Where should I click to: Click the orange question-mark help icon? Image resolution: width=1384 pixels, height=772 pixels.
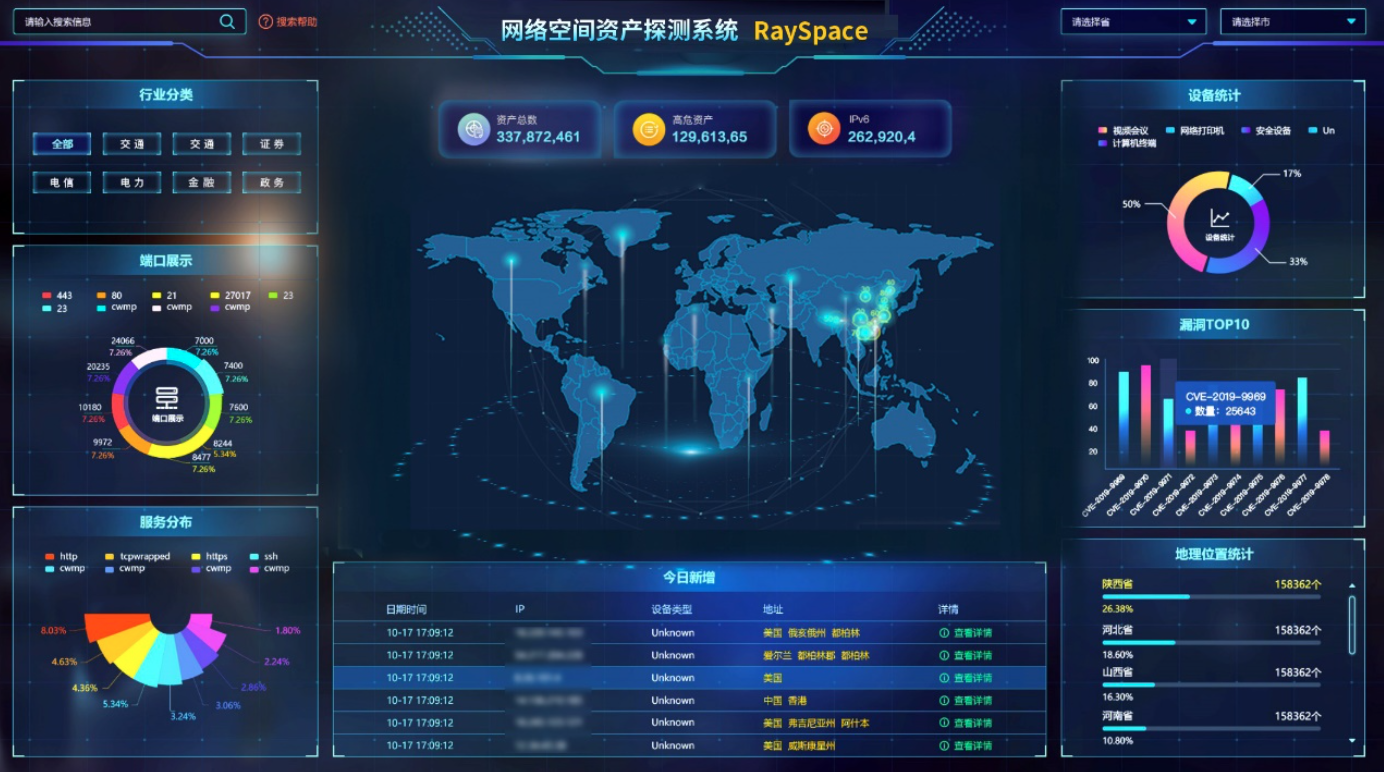pyautogui.click(x=265, y=21)
